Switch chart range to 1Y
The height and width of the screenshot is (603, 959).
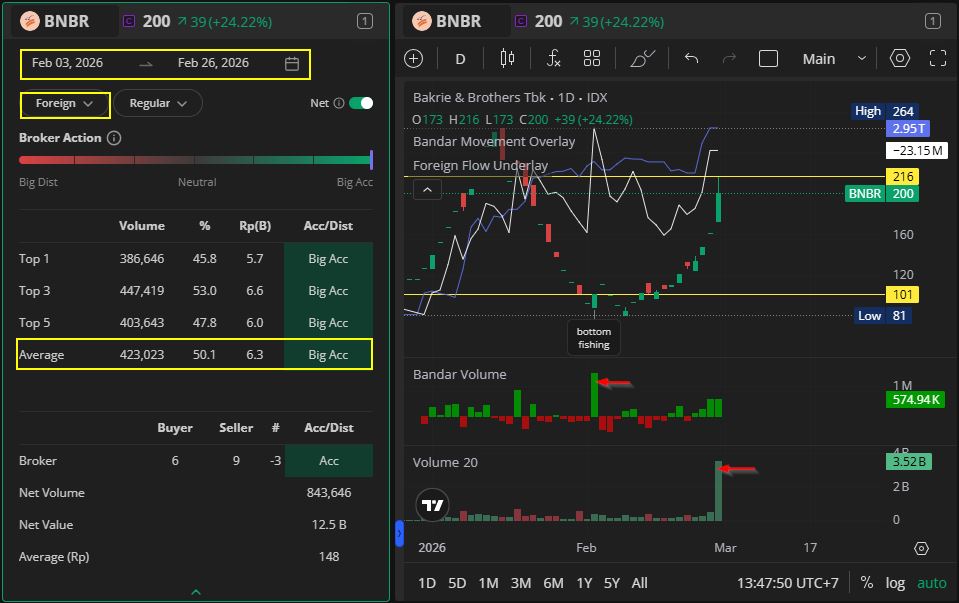tap(584, 583)
